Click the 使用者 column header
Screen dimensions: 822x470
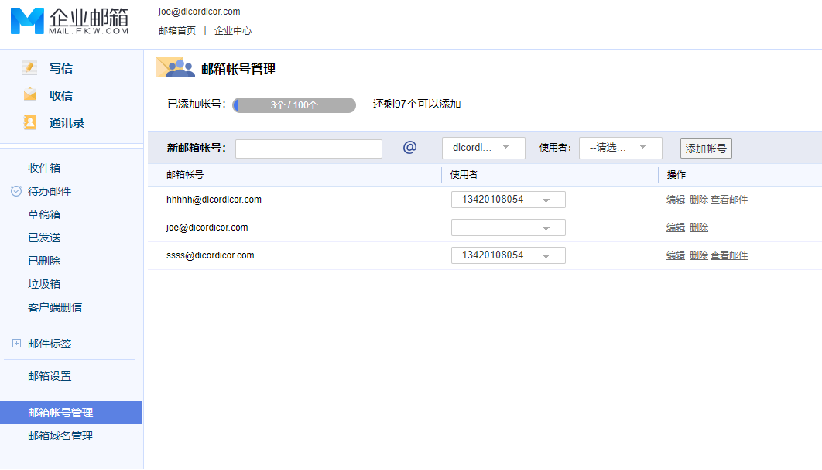click(463, 174)
